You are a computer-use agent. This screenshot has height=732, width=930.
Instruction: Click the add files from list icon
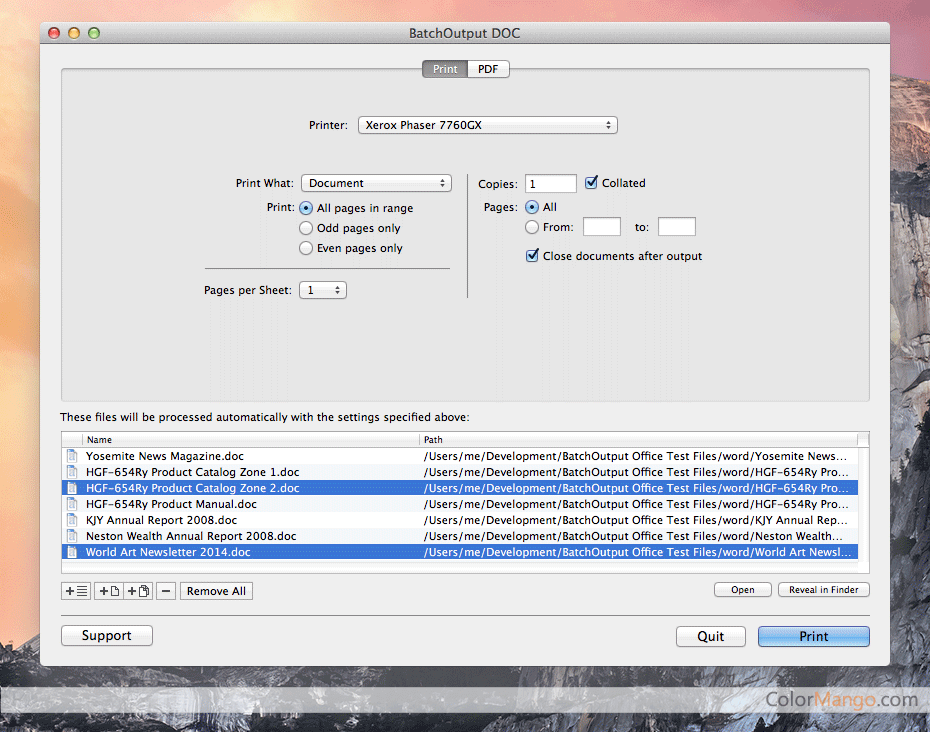(75, 590)
